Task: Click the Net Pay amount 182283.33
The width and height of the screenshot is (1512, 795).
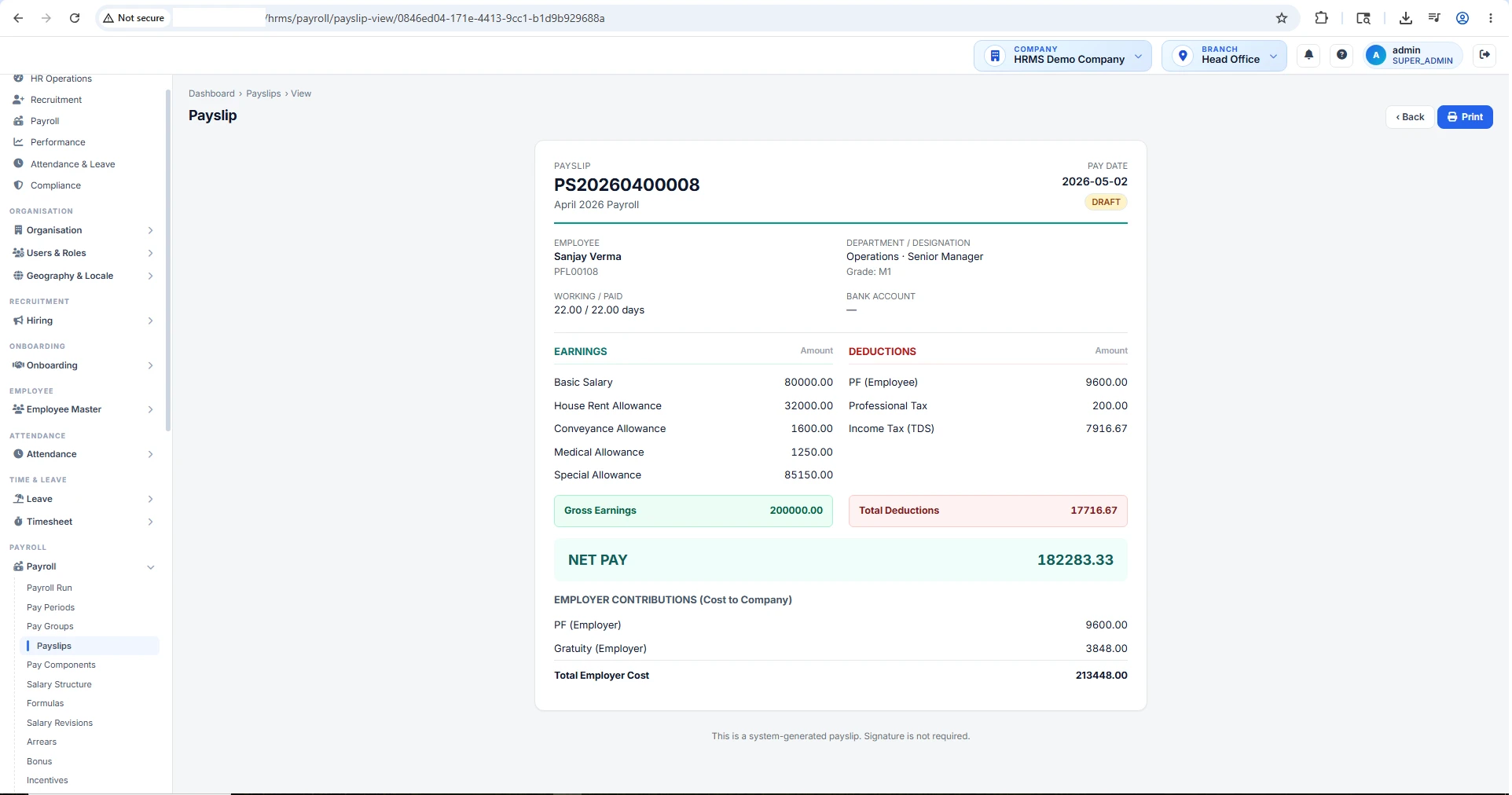Action: tap(1075, 560)
